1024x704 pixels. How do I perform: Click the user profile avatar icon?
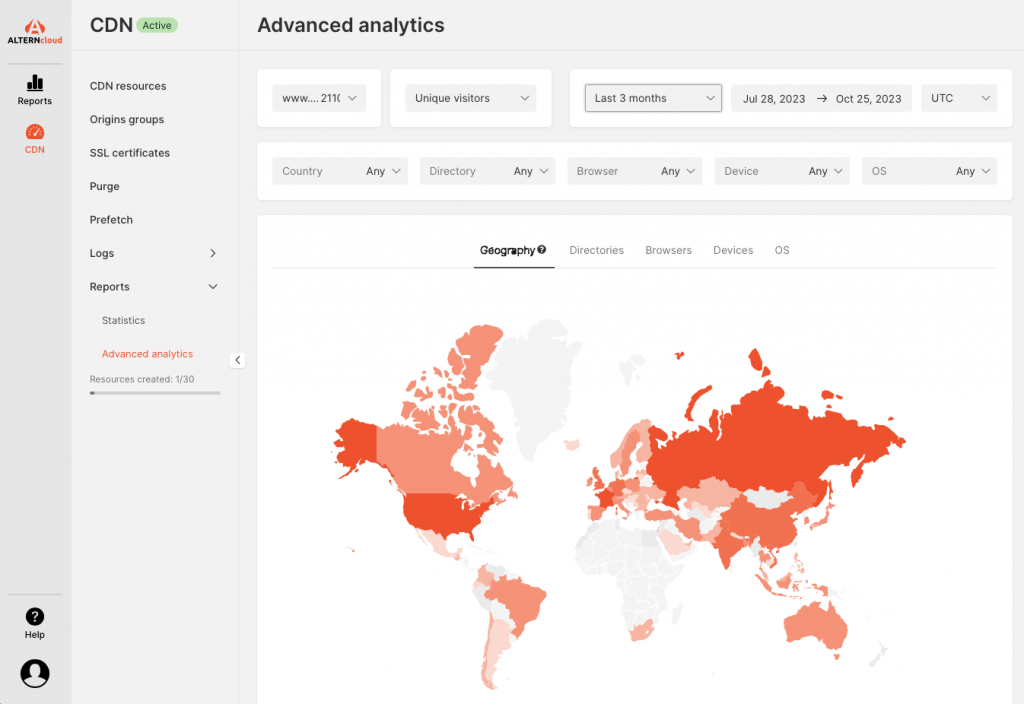[35, 673]
